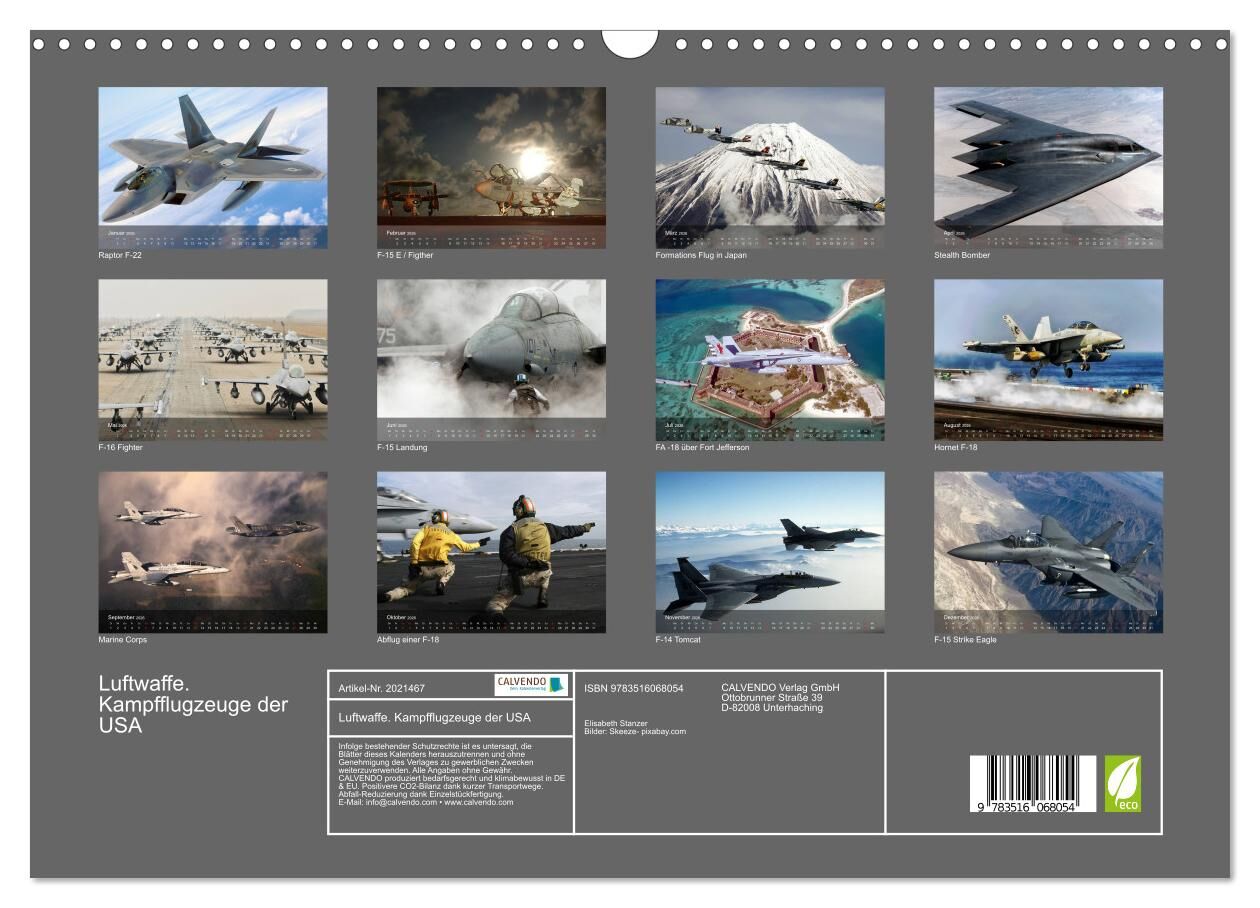
Task: Click the CALVENDO logo badge
Action: point(531,685)
